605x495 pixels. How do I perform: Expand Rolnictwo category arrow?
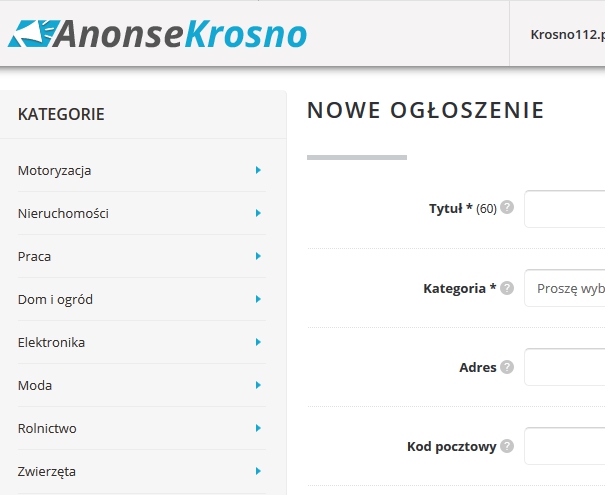click(x=258, y=428)
